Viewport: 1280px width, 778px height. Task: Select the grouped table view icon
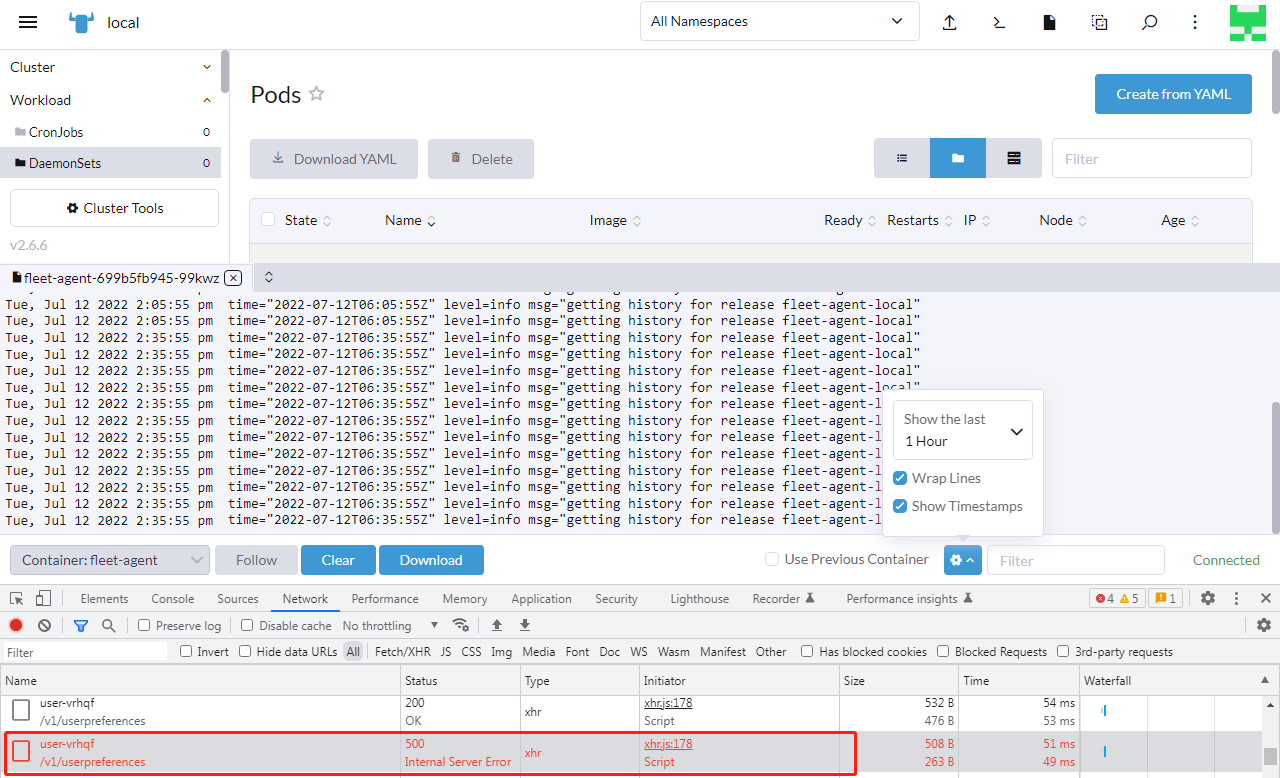coord(1014,158)
